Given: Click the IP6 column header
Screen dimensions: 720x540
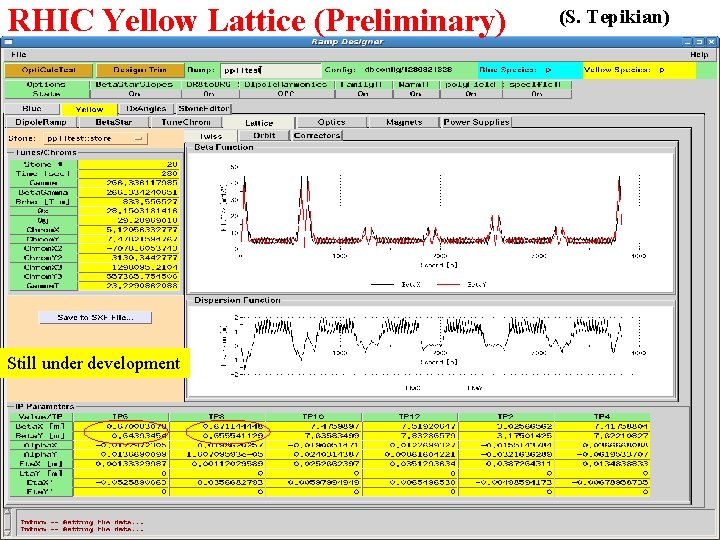Looking at the screenshot, I should (121, 417).
